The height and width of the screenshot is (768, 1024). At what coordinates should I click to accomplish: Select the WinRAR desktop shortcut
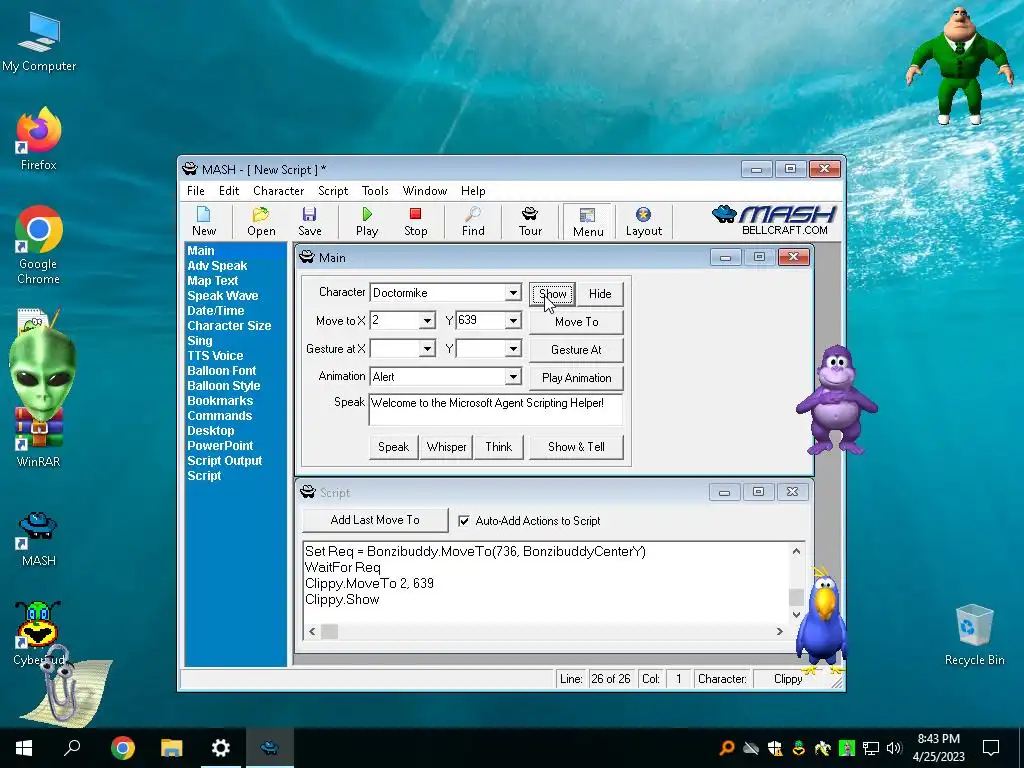(x=39, y=438)
